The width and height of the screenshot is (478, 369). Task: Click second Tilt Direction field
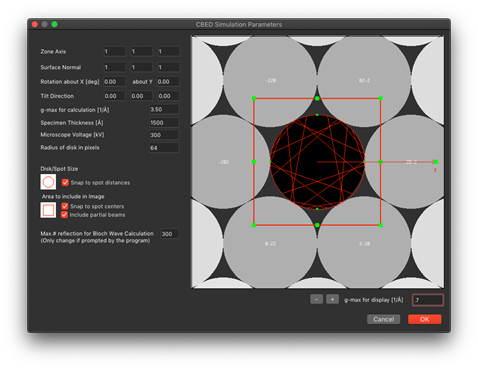142,96
